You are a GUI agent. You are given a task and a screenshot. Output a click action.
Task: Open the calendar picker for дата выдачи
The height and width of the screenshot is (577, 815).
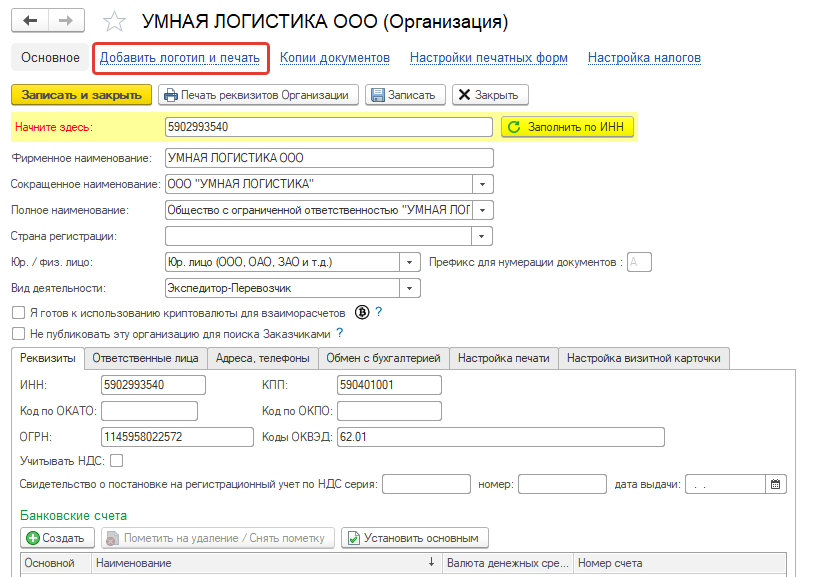[775, 484]
